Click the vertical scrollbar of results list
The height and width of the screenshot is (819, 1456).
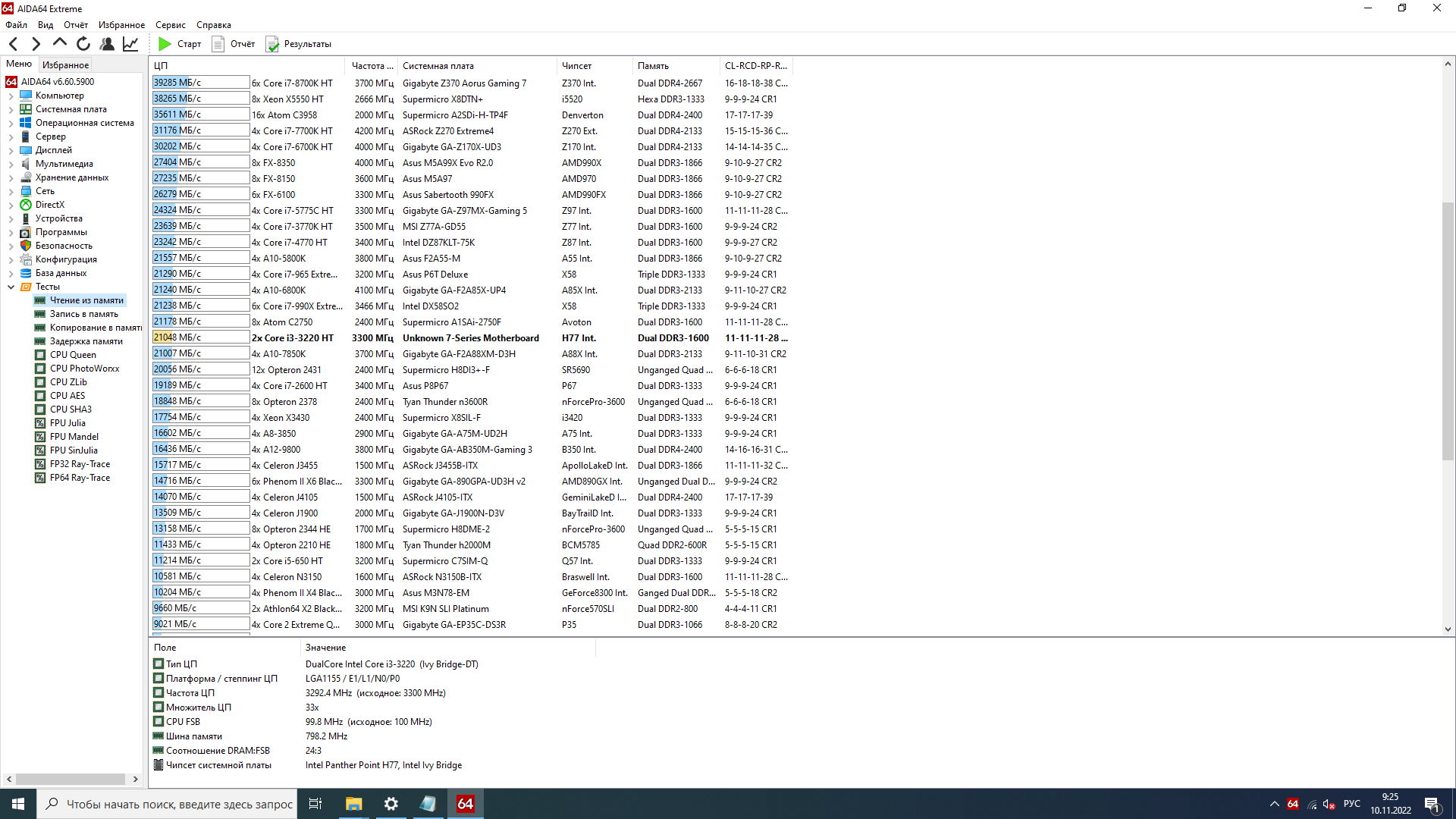coord(1447,330)
